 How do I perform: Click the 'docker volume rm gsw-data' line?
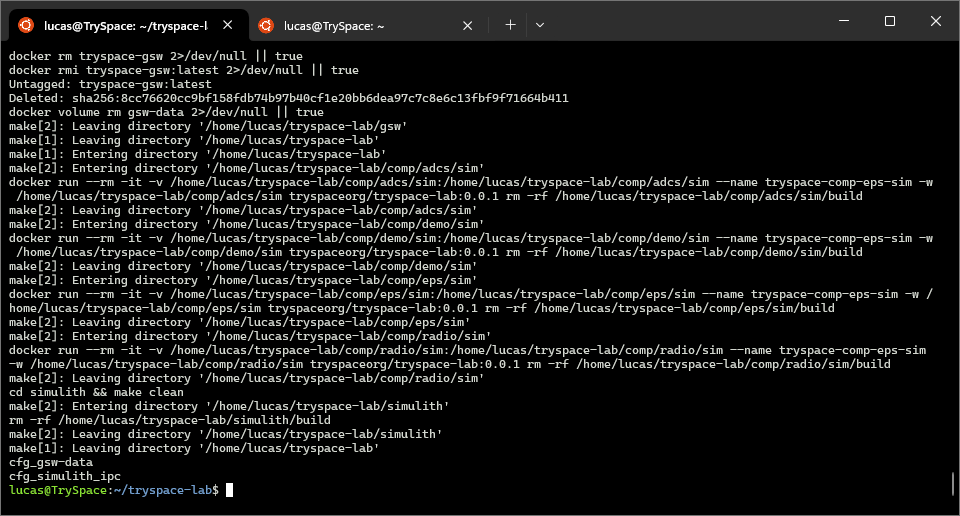point(166,113)
